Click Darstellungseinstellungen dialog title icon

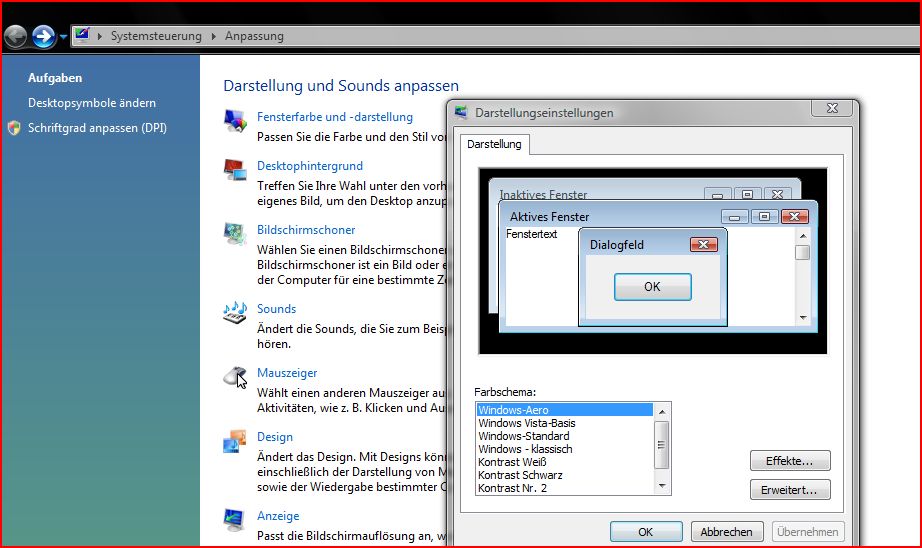tap(461, 112)
